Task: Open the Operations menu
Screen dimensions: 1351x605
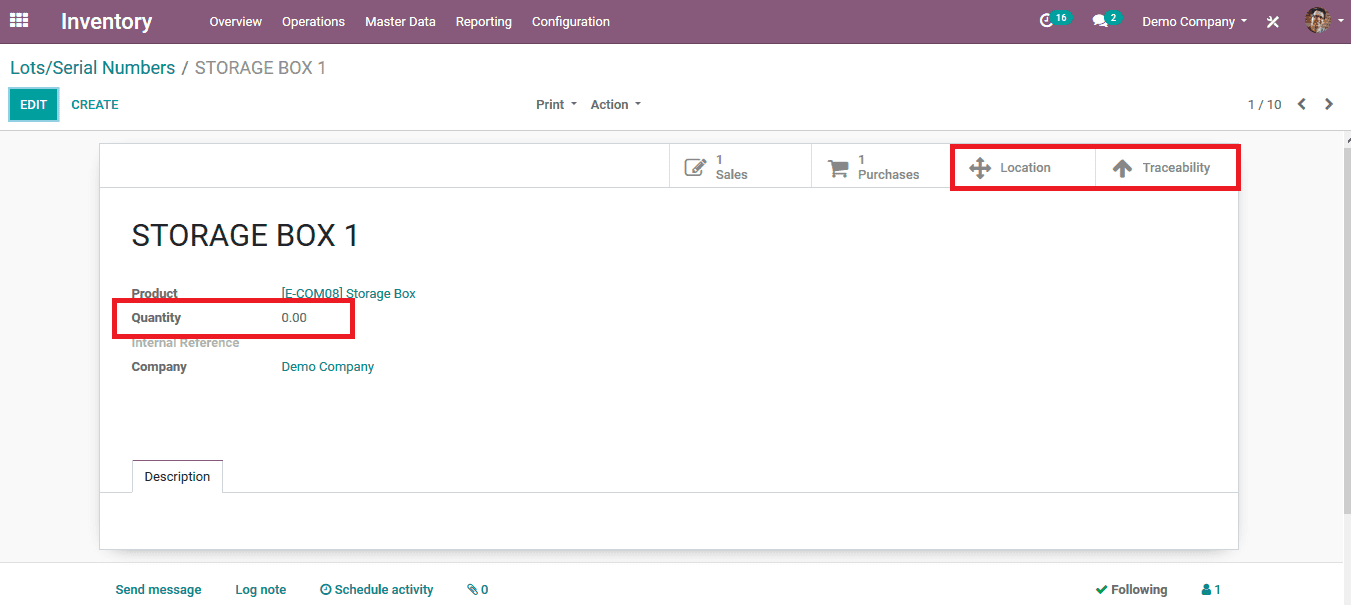Action: point(313,21)
